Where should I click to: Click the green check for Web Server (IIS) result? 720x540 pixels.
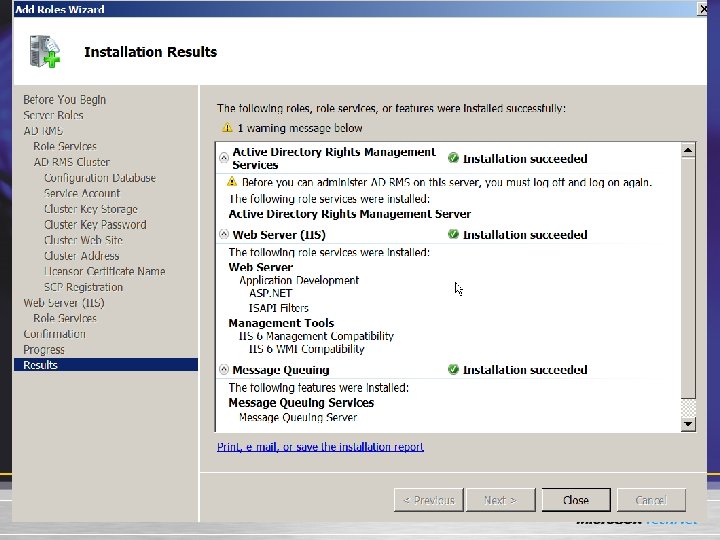[x=453, y=234]
